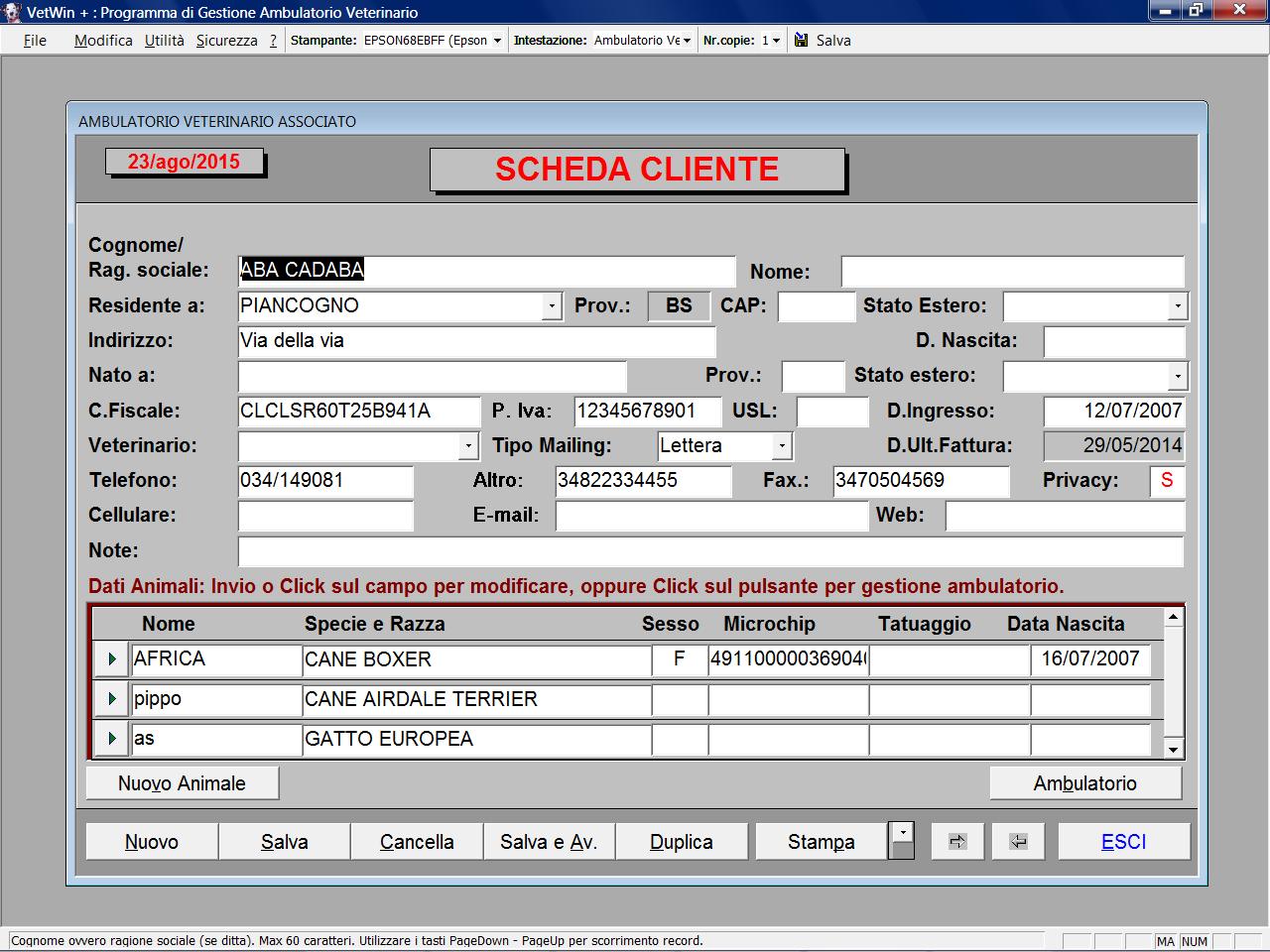Toggle the Privacy S field
The height and width of the screenshot is (952, 1270).
pos(1167,481)
